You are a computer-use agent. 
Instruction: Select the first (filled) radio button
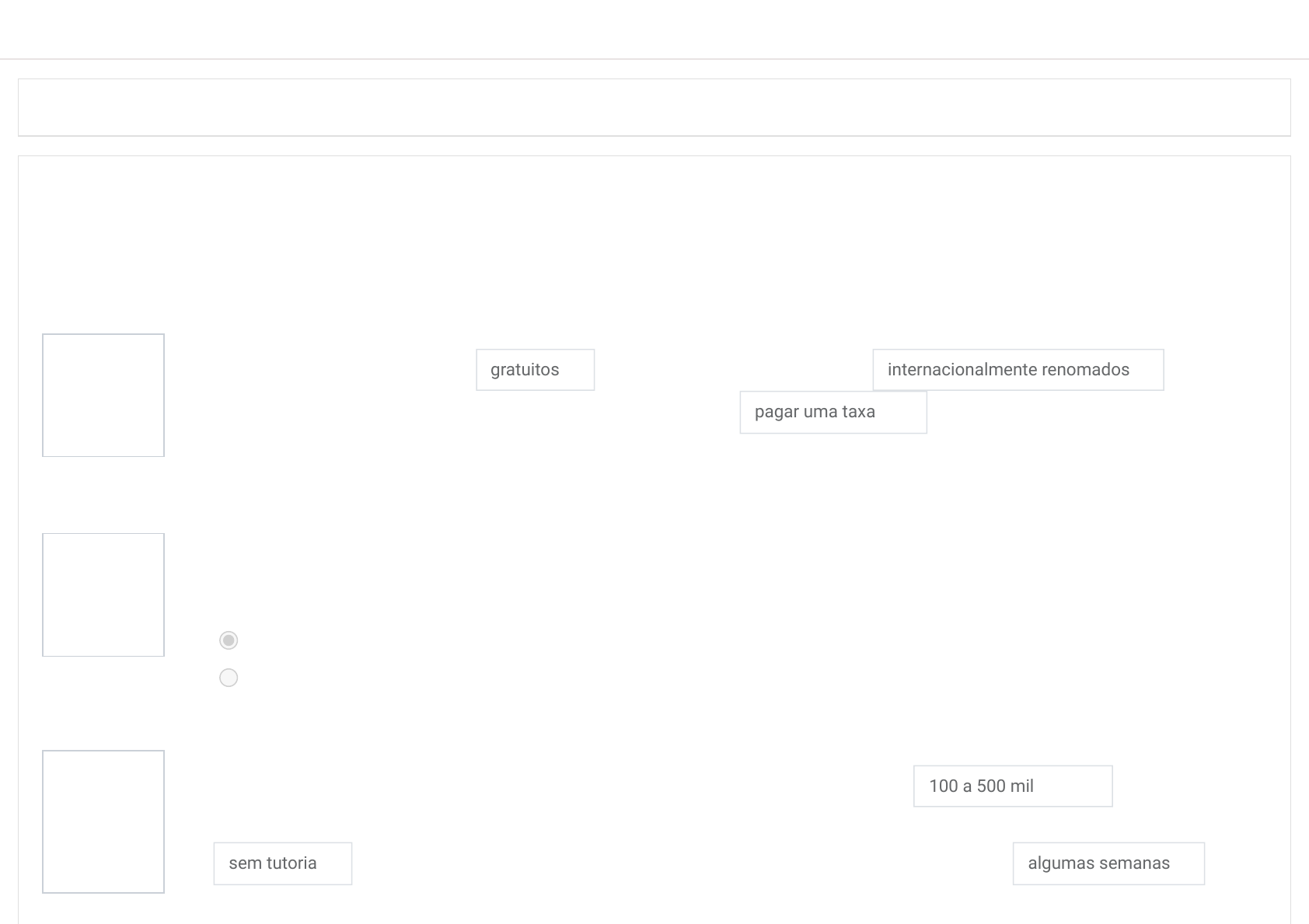229,640
